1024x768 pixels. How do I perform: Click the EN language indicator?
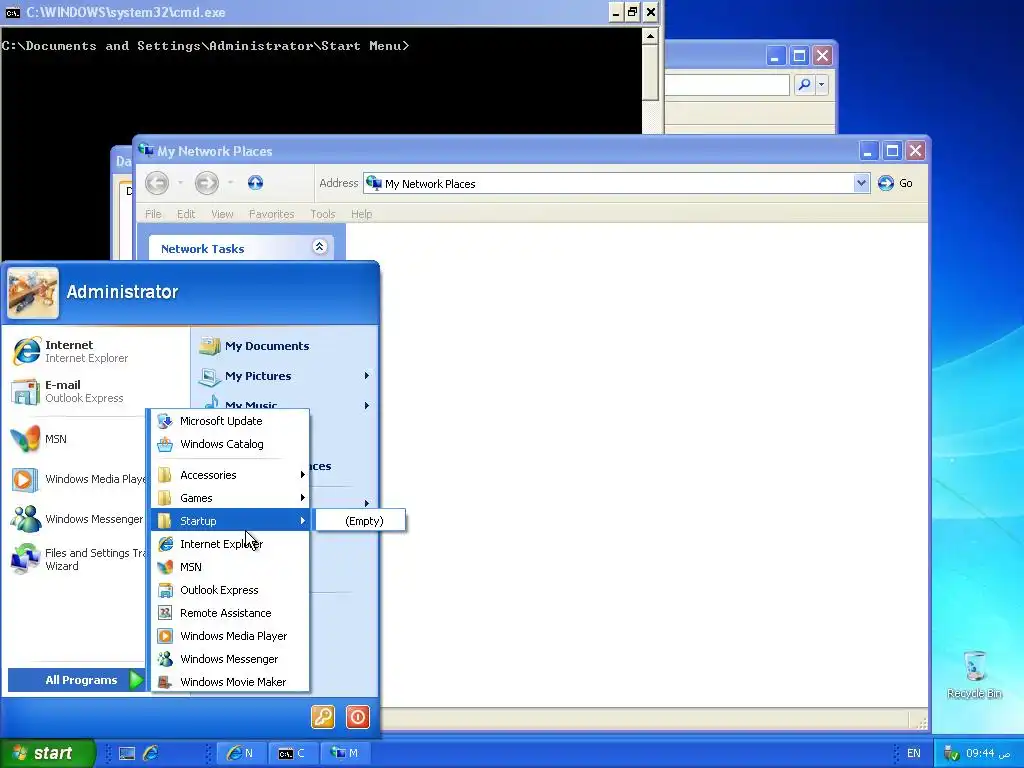point(914,753)
